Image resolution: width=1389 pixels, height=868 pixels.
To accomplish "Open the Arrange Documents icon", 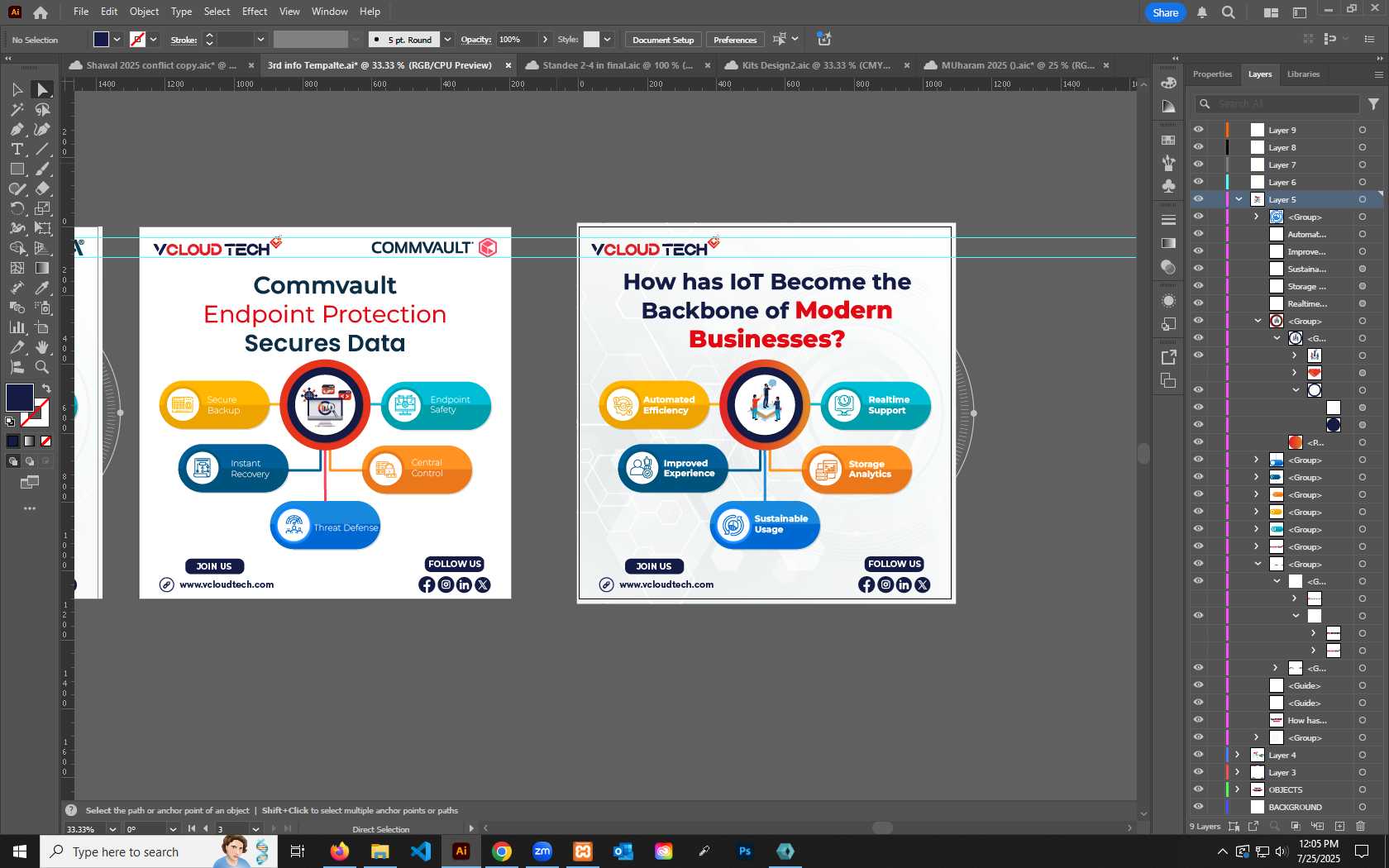I will coord(1271,12).
